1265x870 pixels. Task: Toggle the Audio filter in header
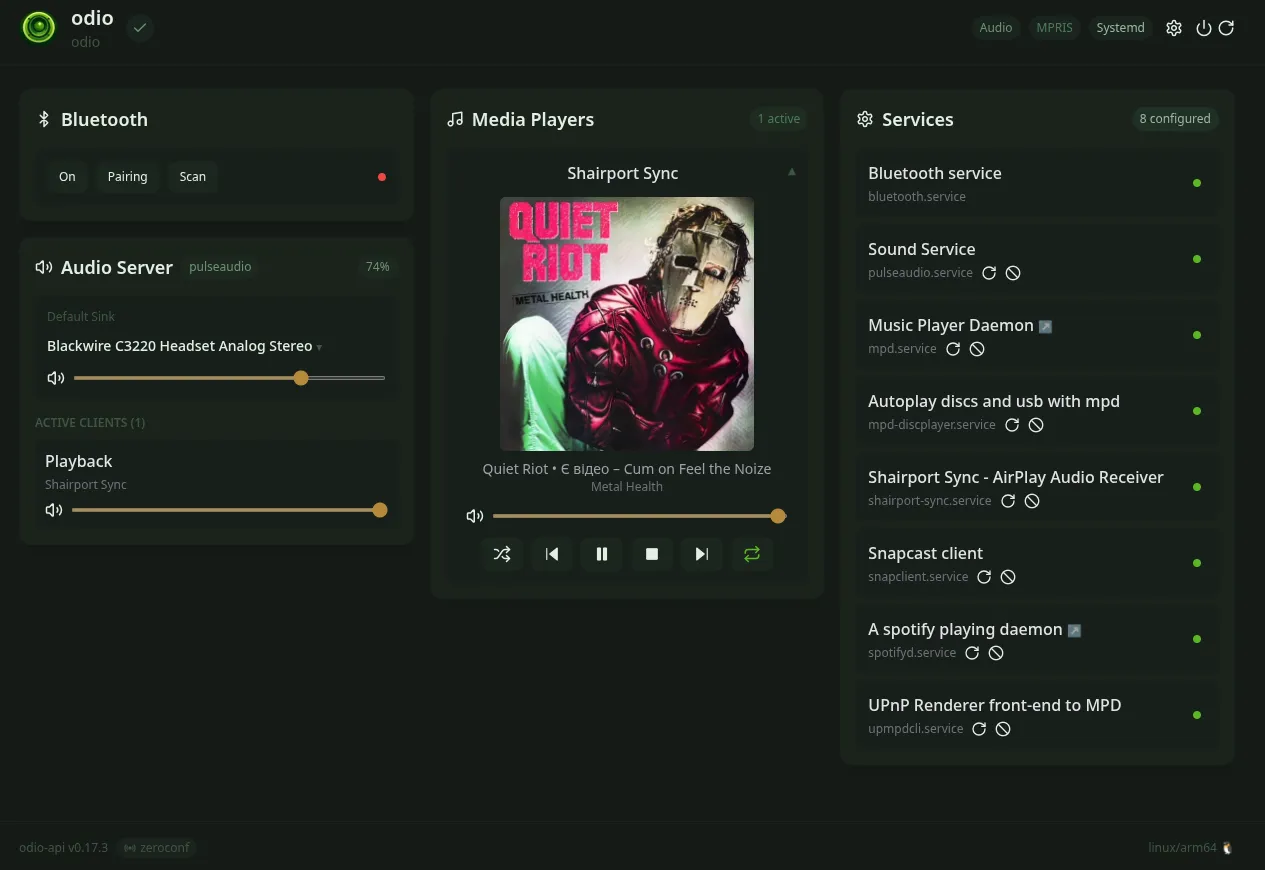pyautogui.click(x=995, y=28)
